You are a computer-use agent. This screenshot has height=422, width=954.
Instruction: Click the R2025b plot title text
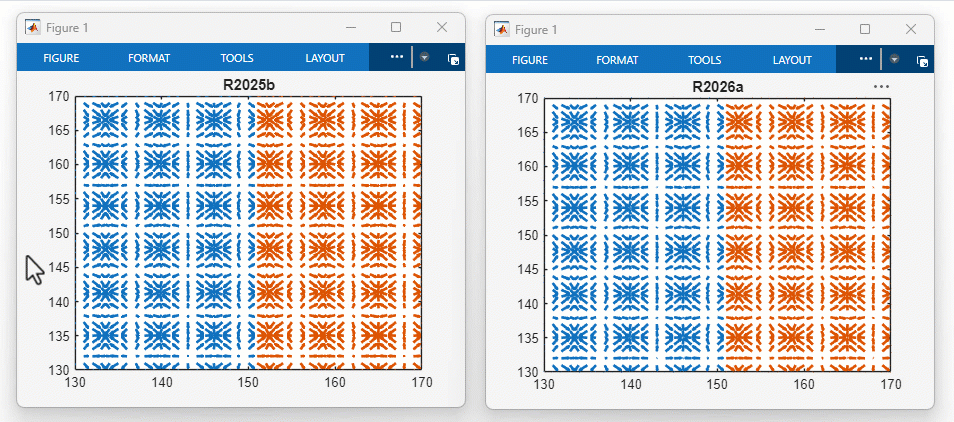(x=249, y=86)
